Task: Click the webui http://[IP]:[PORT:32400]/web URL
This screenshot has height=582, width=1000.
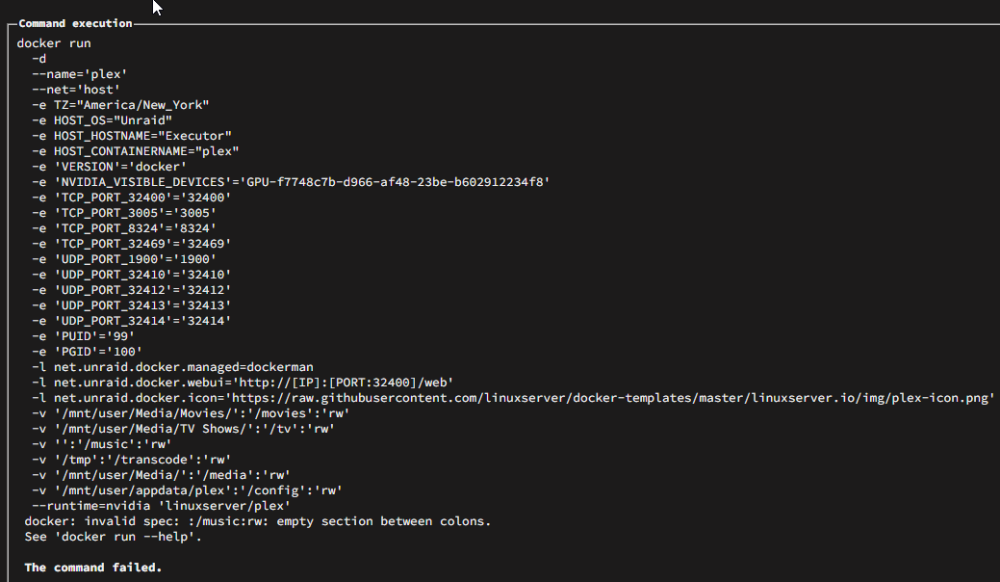Action: click(343, 382)
